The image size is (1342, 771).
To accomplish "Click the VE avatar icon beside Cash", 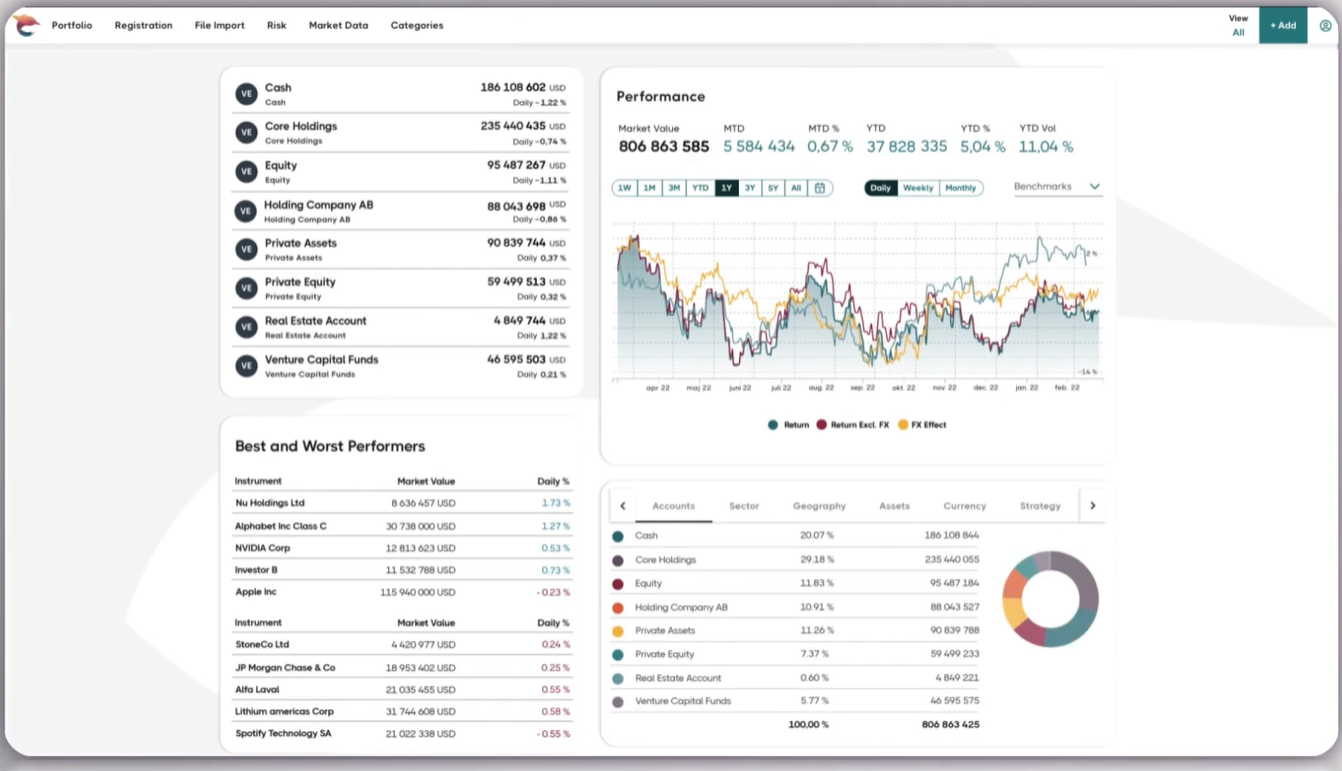I will [246, 94].
